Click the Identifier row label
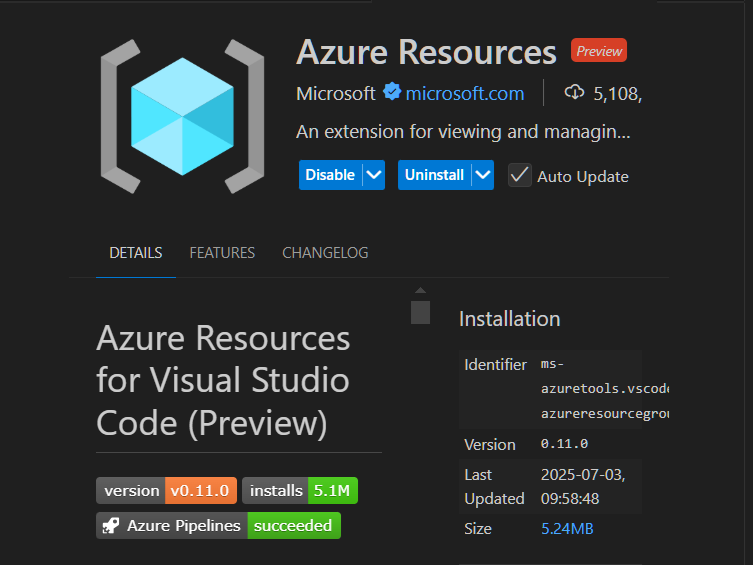This screenshot has width=753, height=565. pos(495,365)
